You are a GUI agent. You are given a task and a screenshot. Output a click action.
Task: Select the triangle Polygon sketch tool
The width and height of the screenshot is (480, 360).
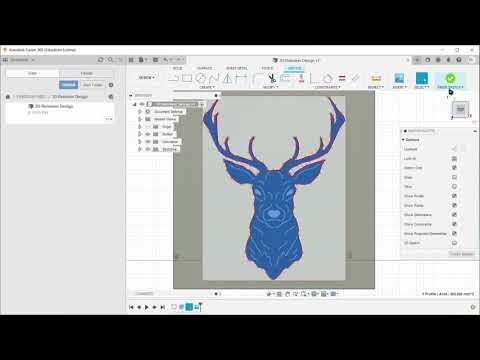pyautogui.click(x=227, y=78)
